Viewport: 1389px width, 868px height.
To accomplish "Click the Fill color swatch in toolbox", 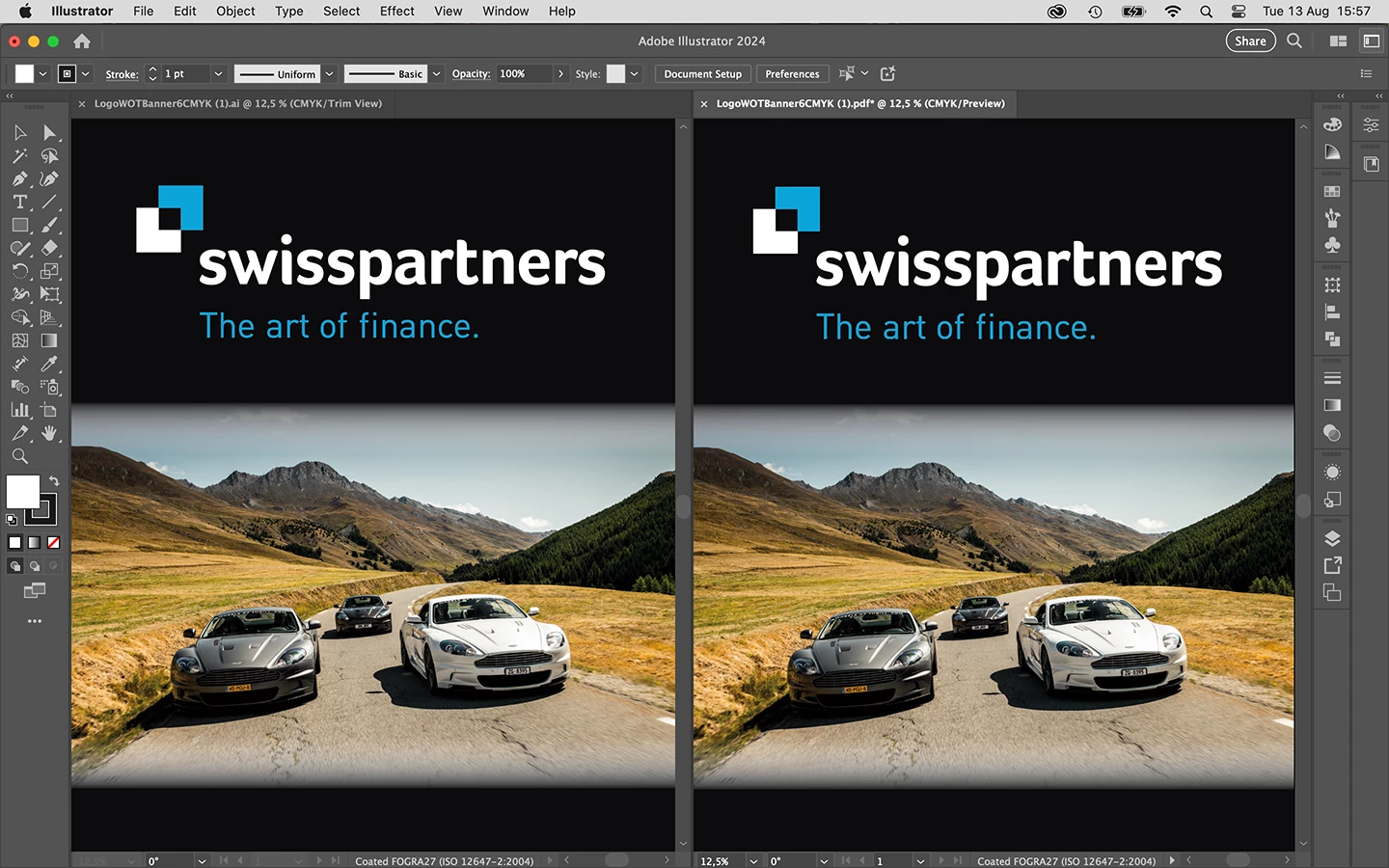I will click(22, 492).
